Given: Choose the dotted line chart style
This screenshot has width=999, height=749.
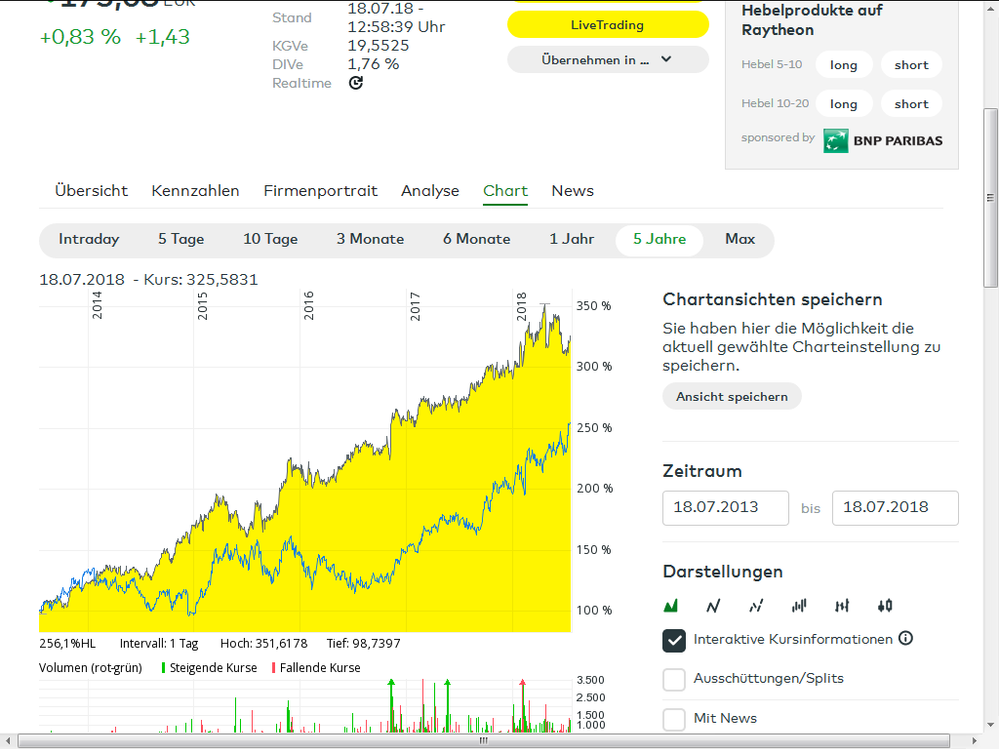Looking at the screenshot, I should [756, 605].
